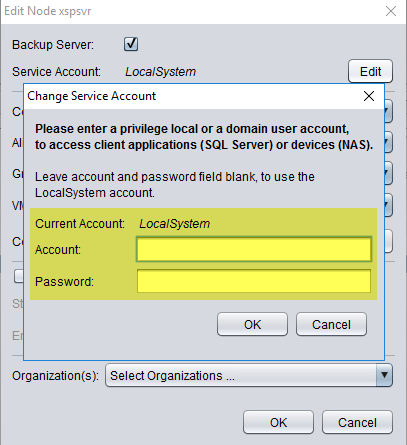Click the Current Account label
This screenshot has width=407, height=445.
point(80,224)
